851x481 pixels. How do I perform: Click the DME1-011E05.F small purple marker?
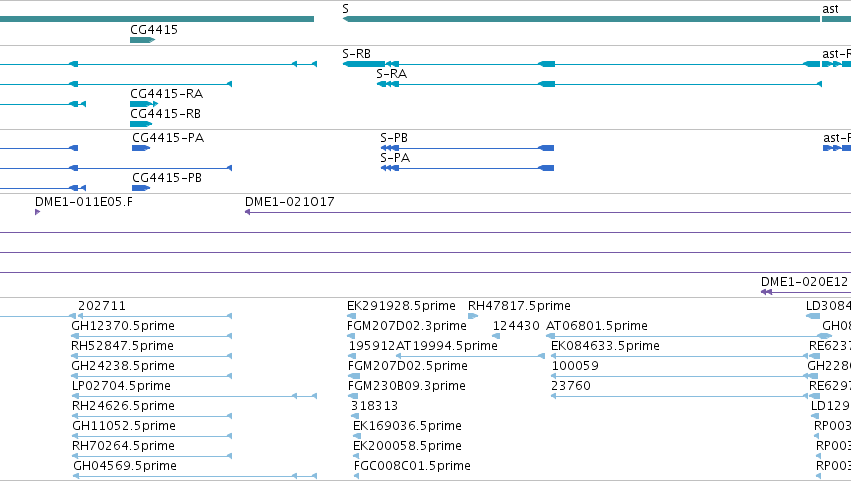click(x=37, y=212)
